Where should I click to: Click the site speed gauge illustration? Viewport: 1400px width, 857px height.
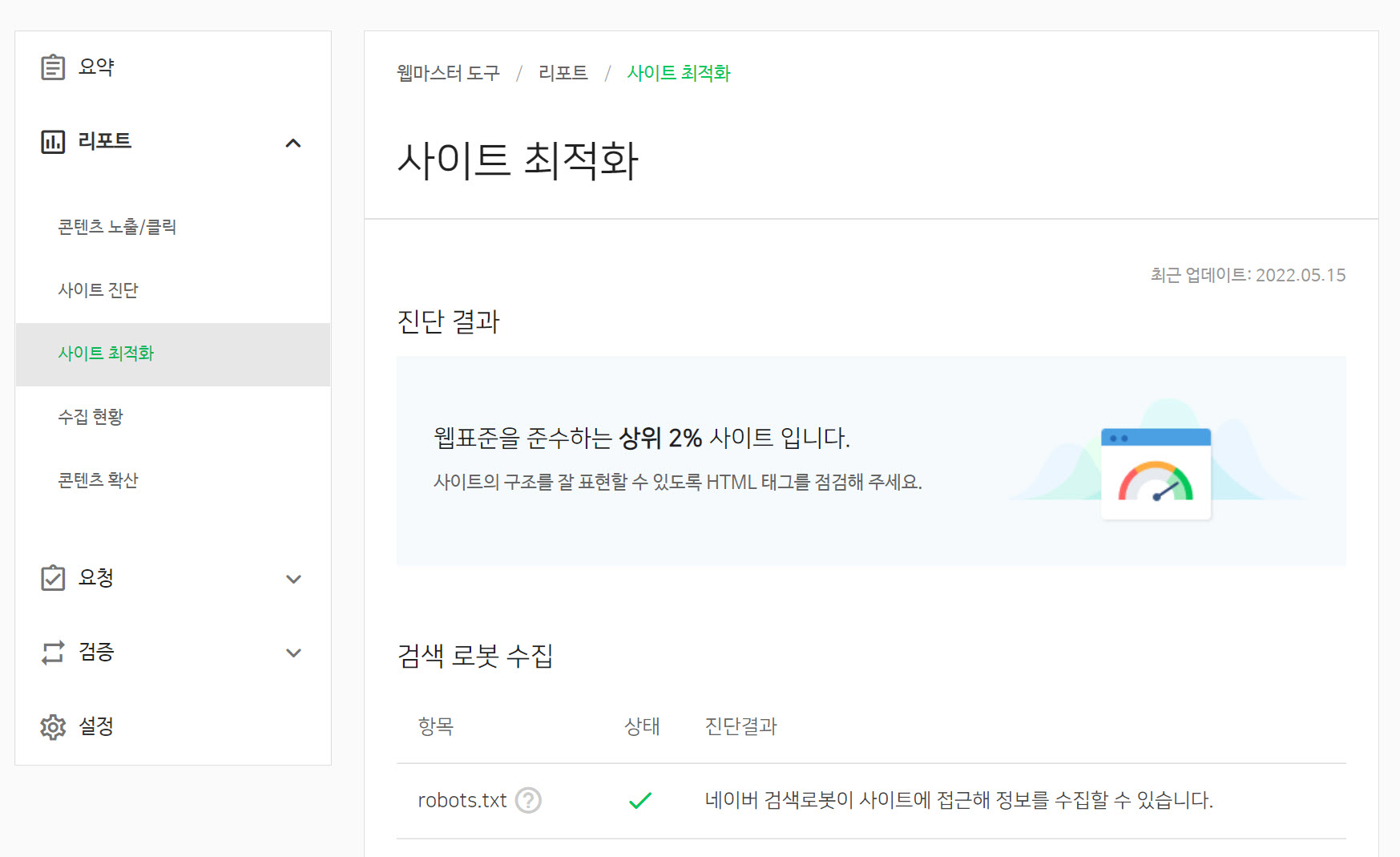[1156, 474]
